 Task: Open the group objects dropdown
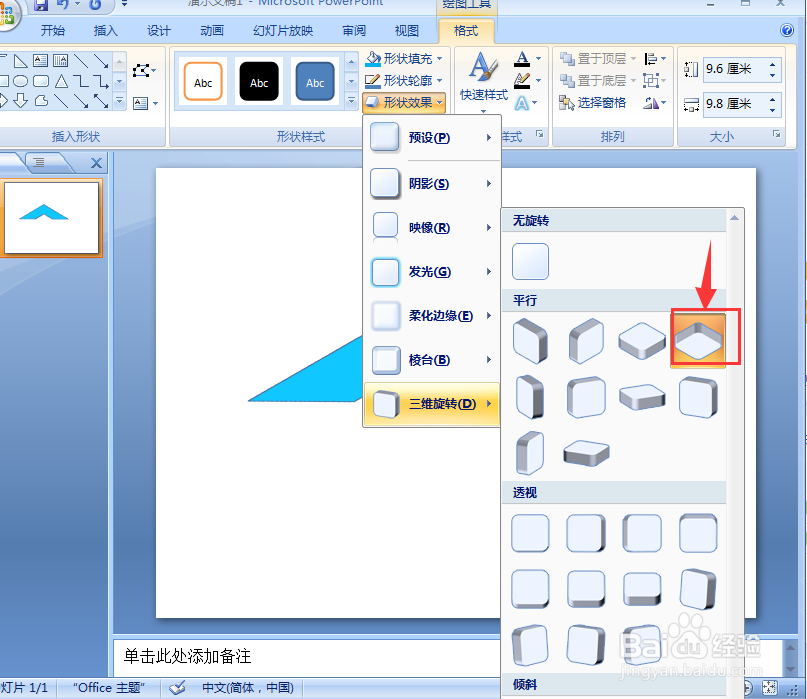pos(655,81)
